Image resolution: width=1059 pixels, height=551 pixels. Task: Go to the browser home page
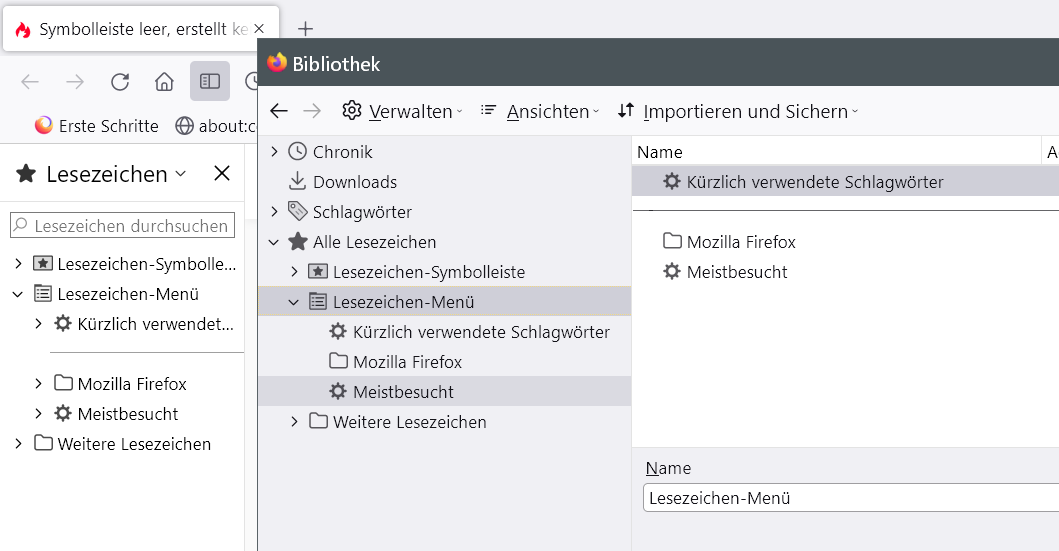click(164, 82)
